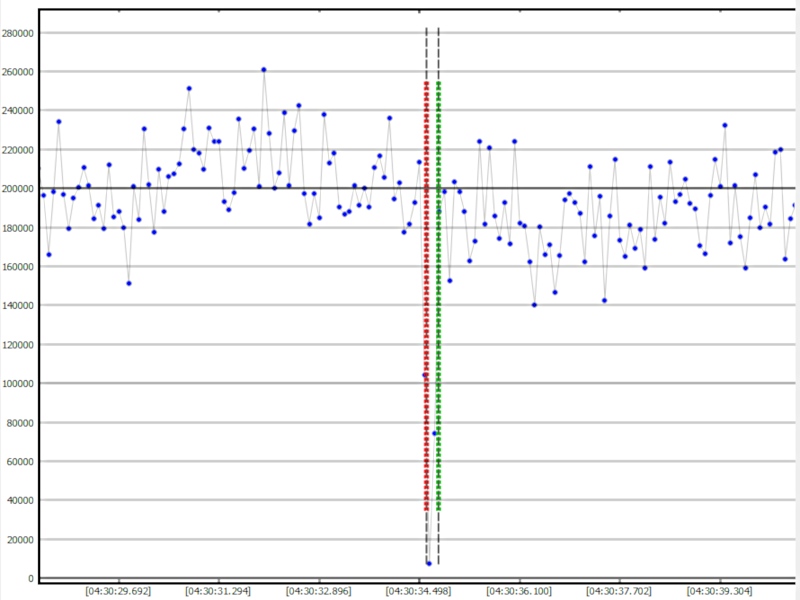
Task: Click the 0 label on the y-axis
Action: click(x=32, y=578)
